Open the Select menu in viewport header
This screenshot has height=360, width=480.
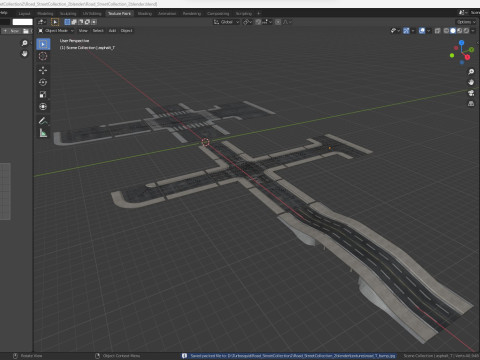pos(98,31)
